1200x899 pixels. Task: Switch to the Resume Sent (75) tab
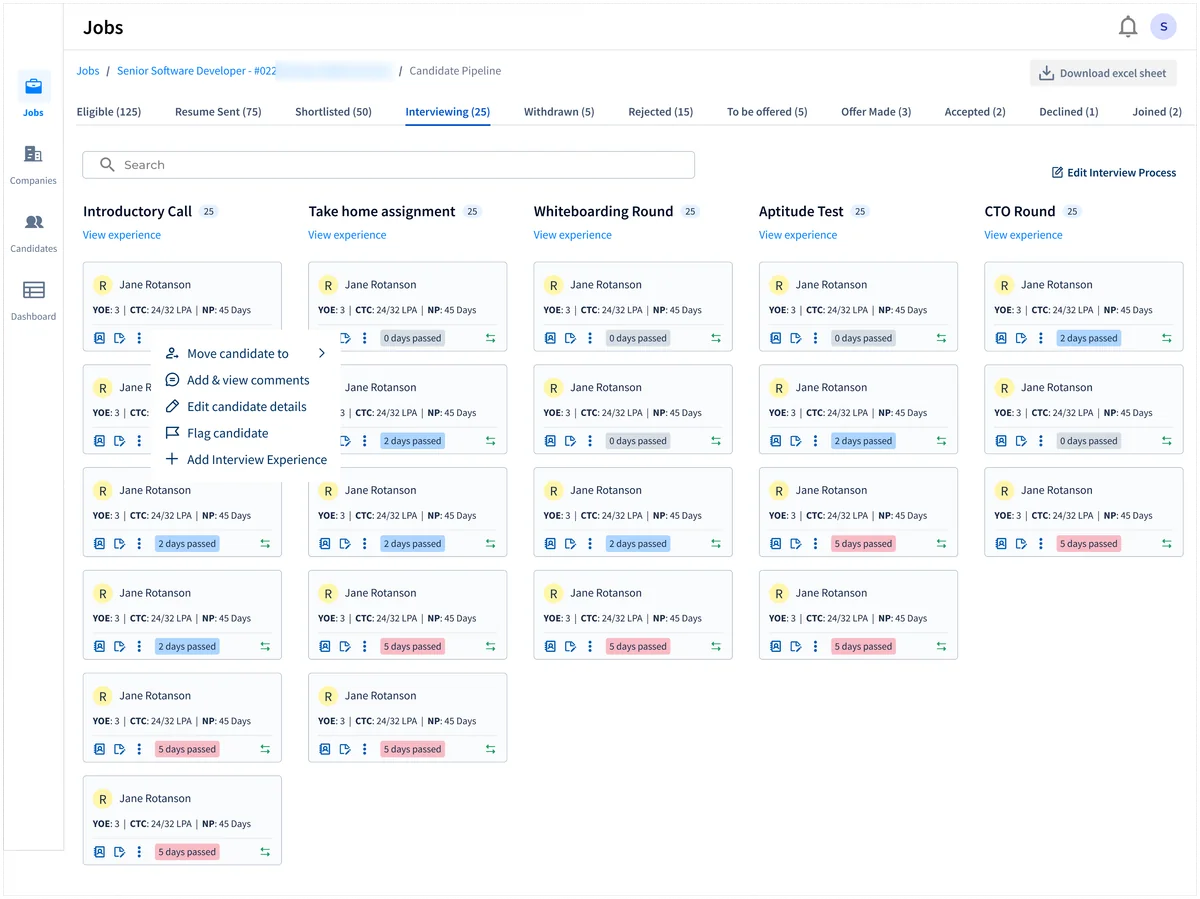click(218, 112)
